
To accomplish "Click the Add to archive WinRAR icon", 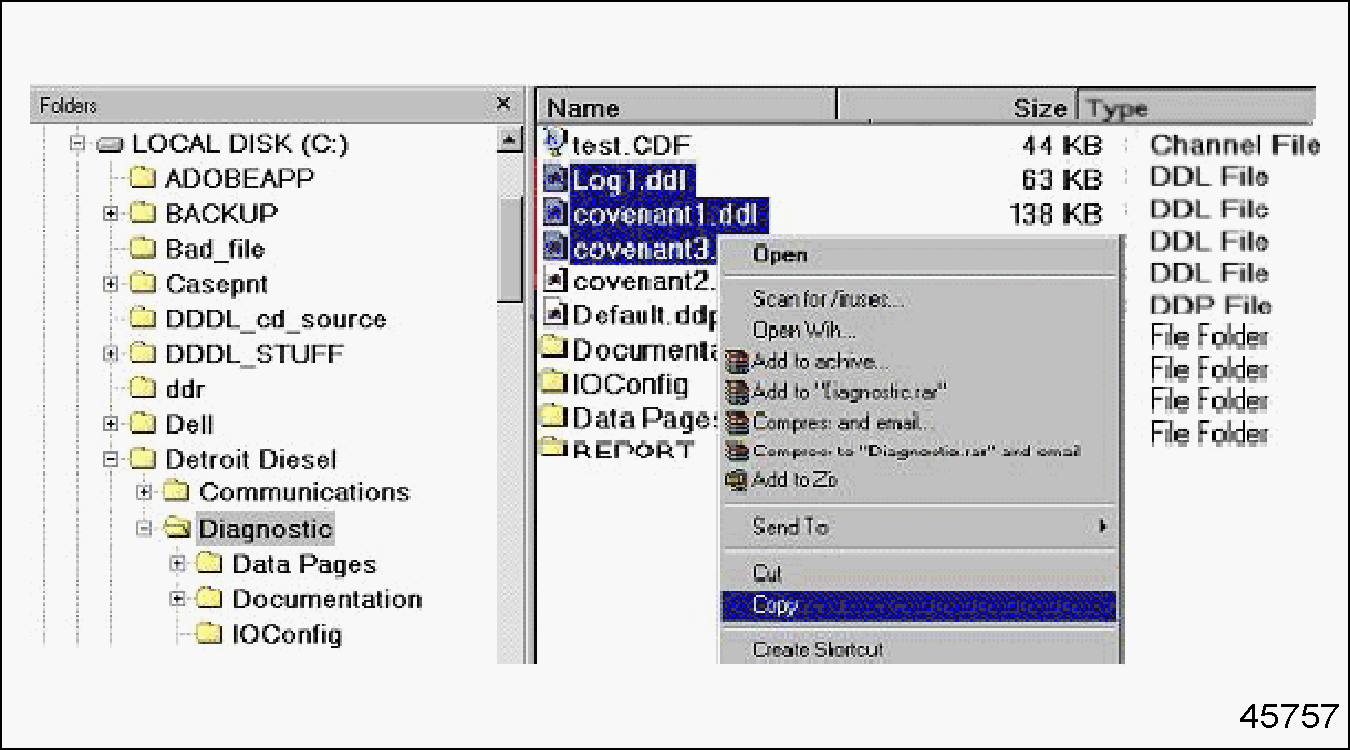I will pos(737,362).
